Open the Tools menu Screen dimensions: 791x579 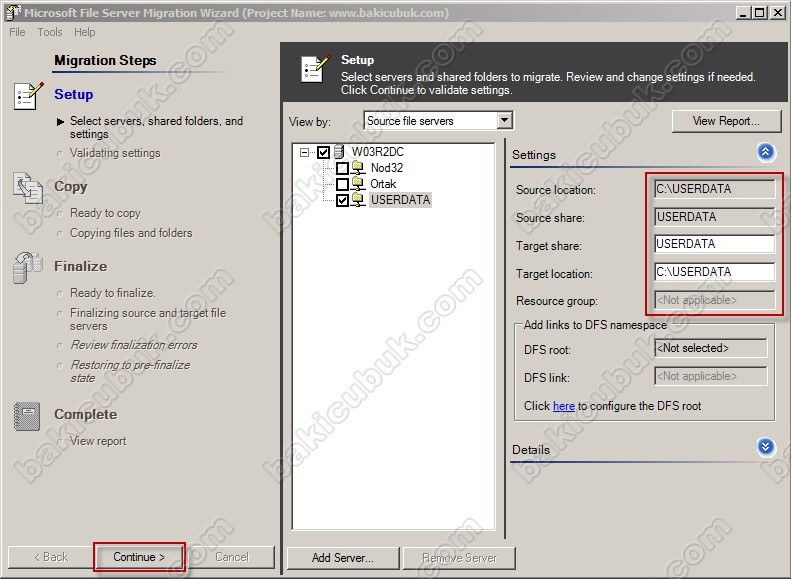coord(50,32)
